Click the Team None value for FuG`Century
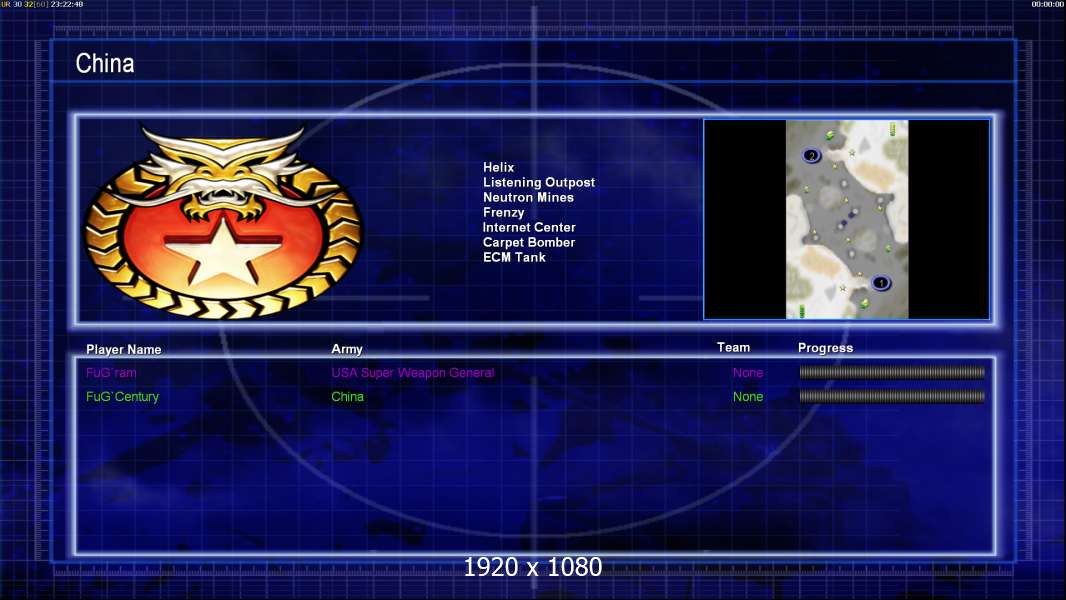This screenshot has height=600, width=1066. pos(748,396)
